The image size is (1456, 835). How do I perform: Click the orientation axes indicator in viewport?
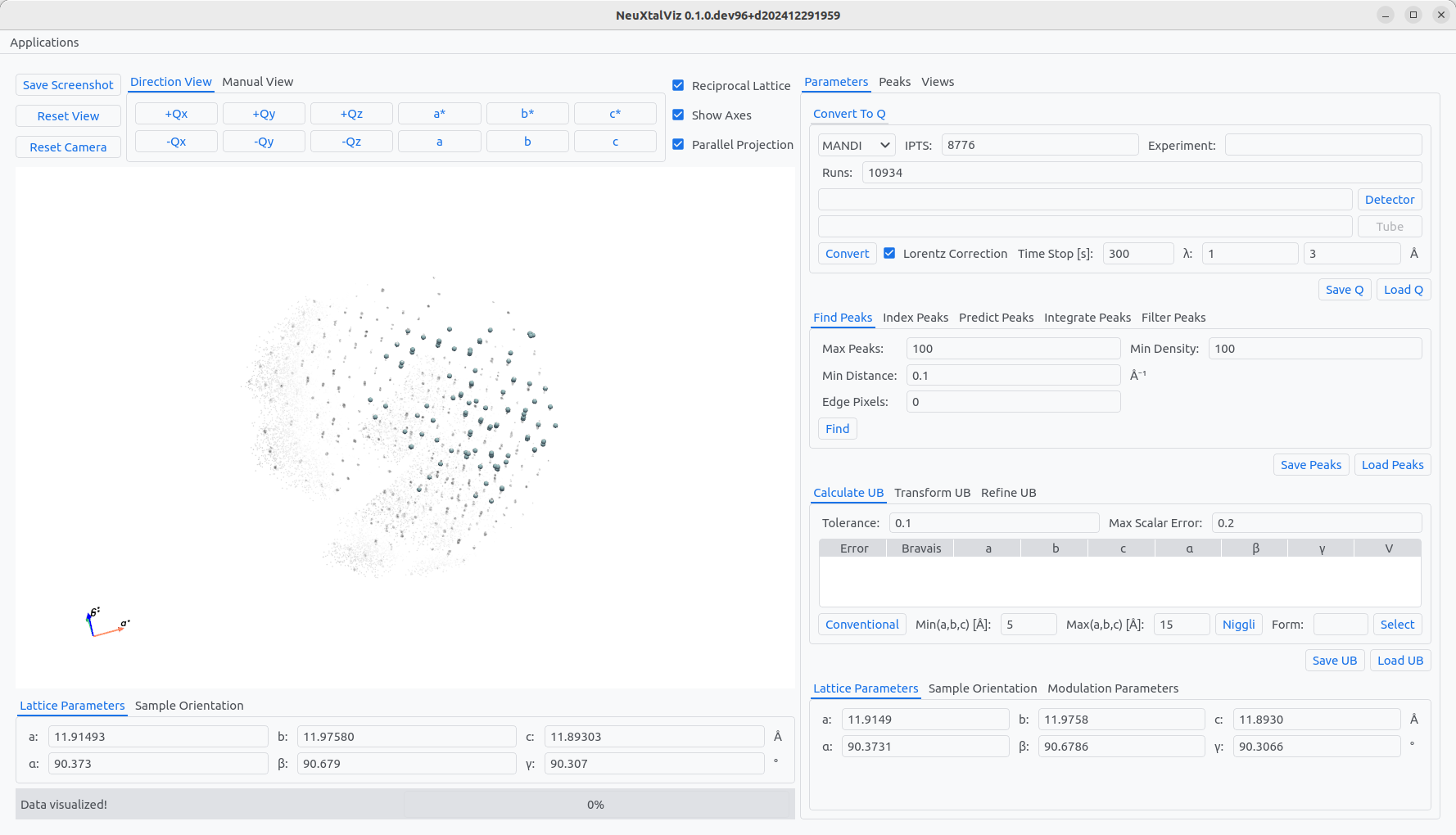[105, 623]
